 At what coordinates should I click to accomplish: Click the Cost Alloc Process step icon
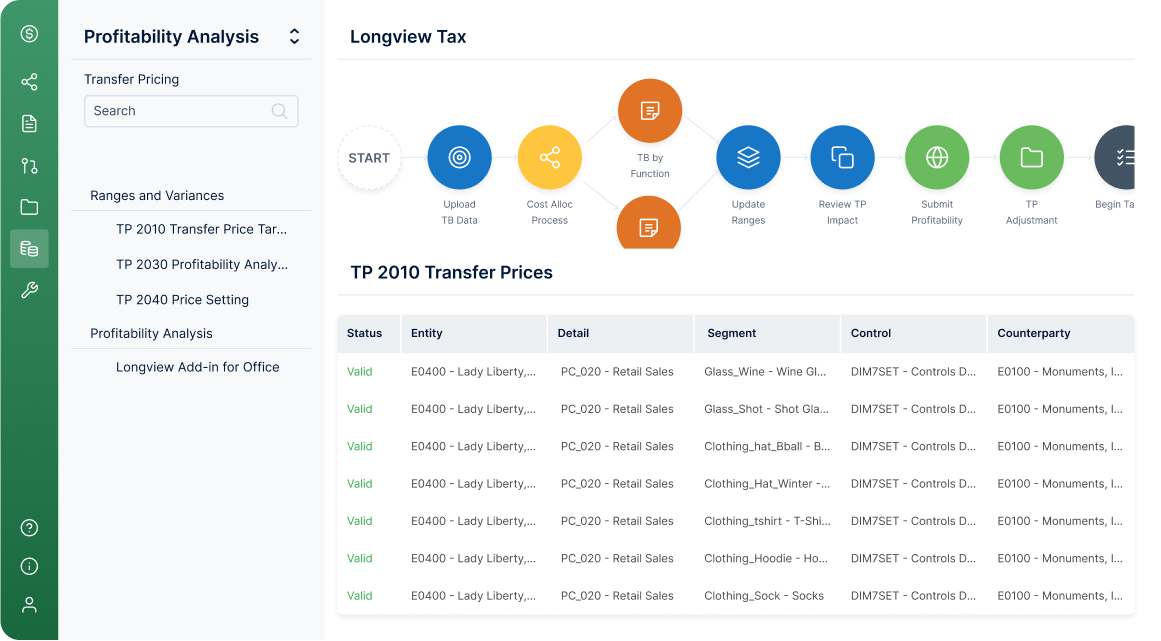[549, 158]
